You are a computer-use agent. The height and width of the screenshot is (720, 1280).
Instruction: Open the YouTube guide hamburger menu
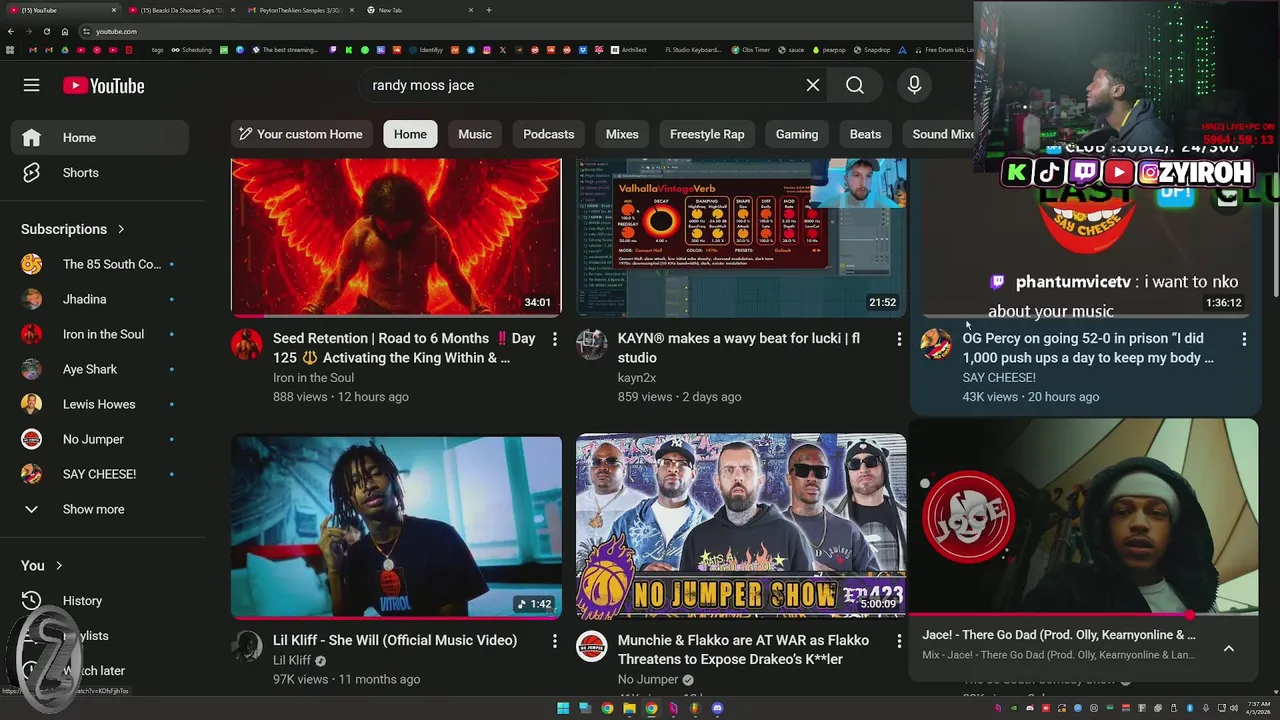tap(32, 85)
